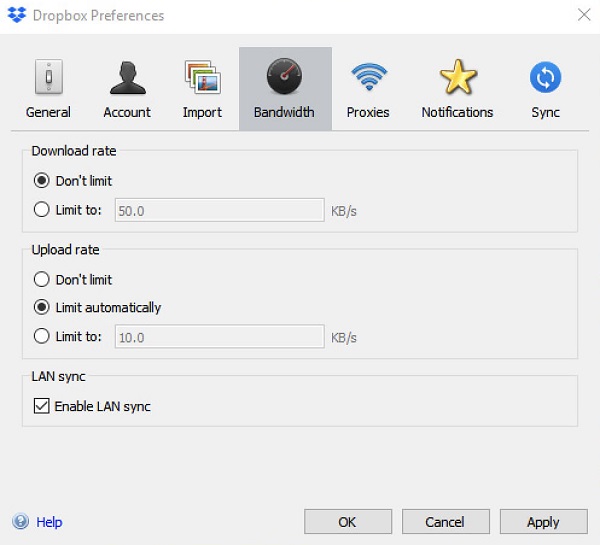Click the Apply button

point(543,522)
